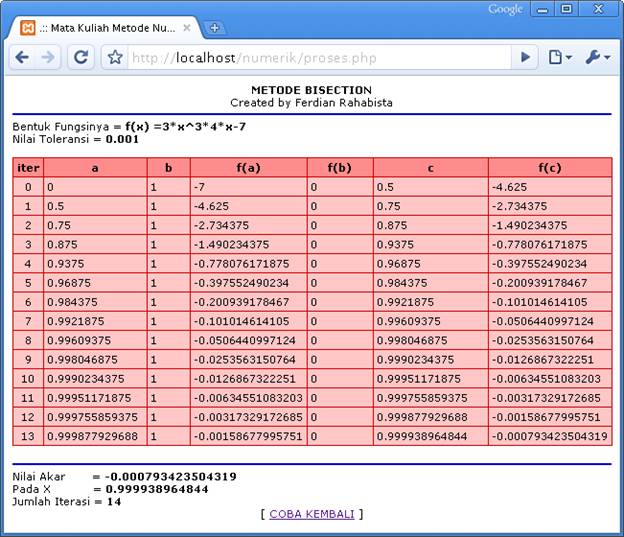624x537 pixels.
Task: Maximize the browser window
Action: point(566,9)
